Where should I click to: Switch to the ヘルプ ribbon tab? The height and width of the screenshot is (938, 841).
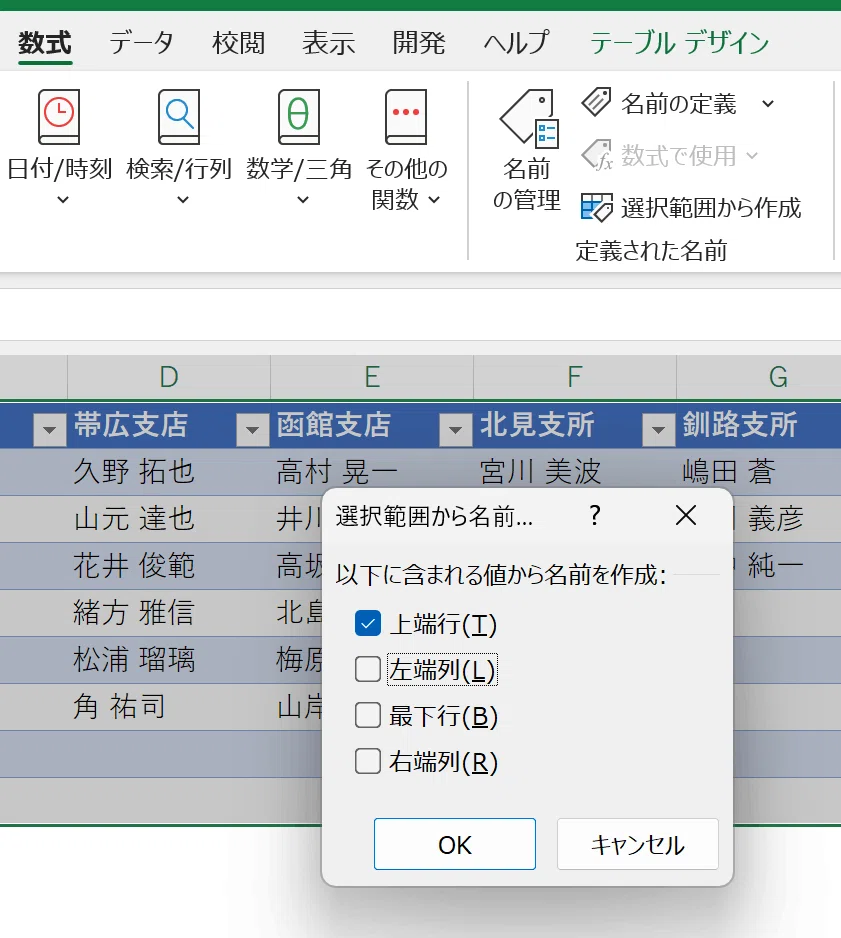tap(516, 43)
